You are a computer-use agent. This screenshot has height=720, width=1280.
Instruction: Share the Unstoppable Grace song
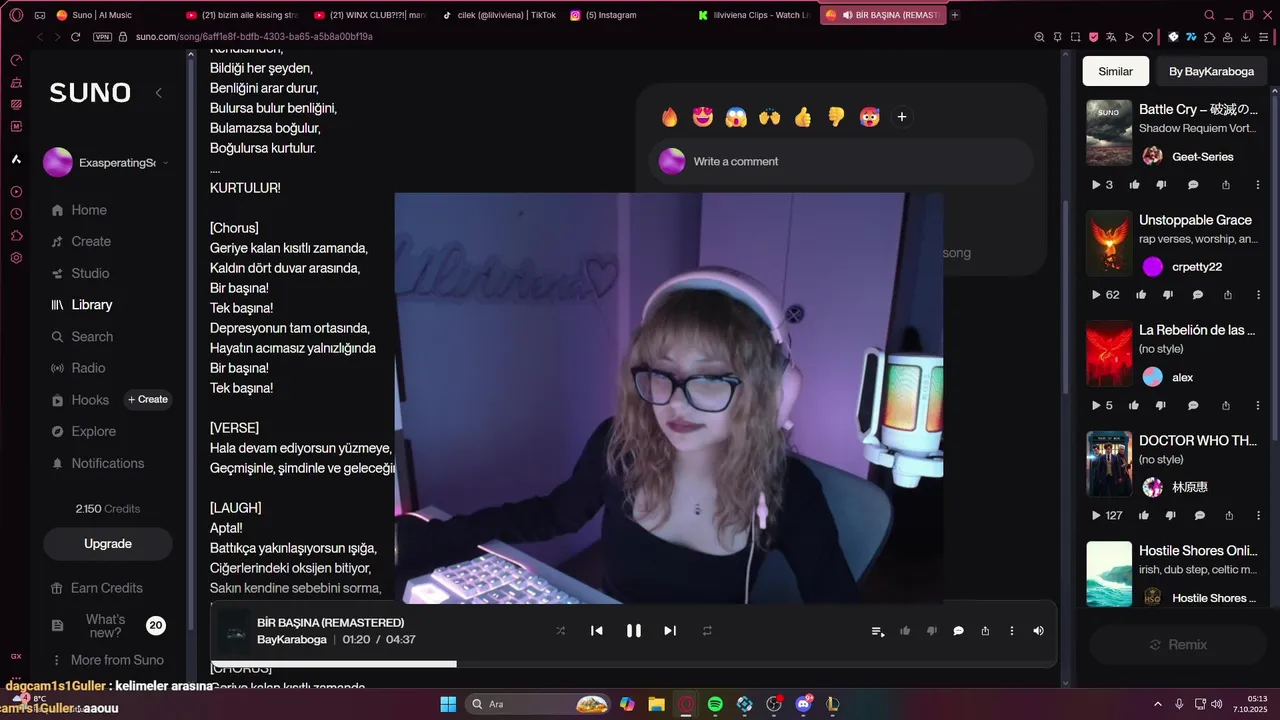1228,295
